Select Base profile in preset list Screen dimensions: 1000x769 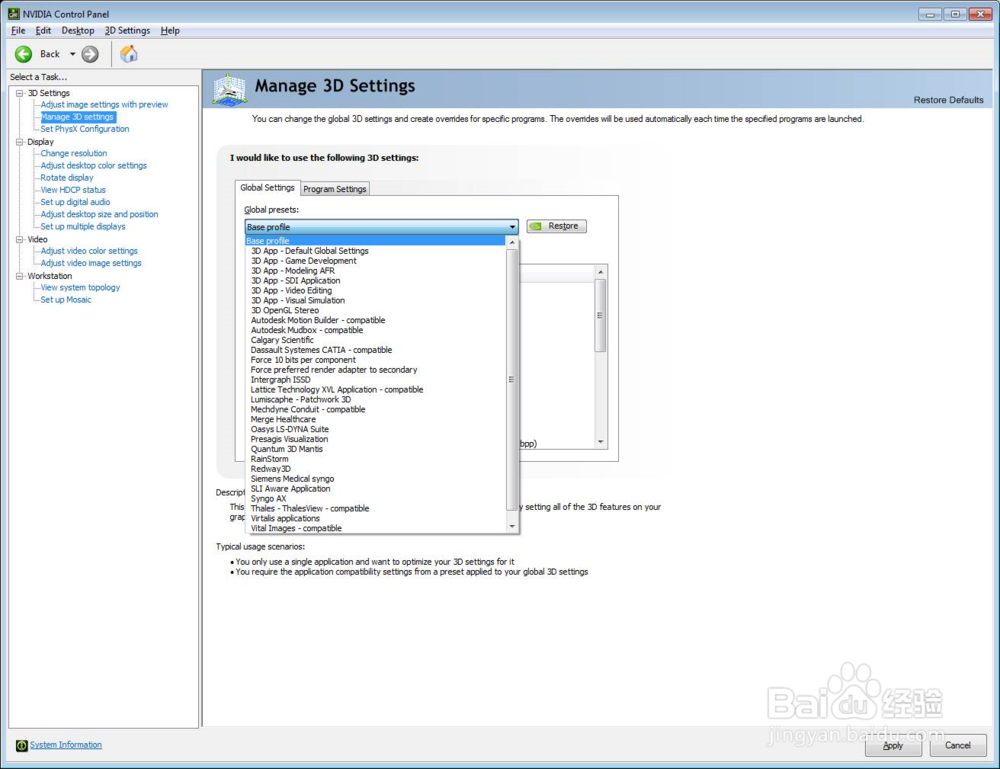tap(376, 241)
